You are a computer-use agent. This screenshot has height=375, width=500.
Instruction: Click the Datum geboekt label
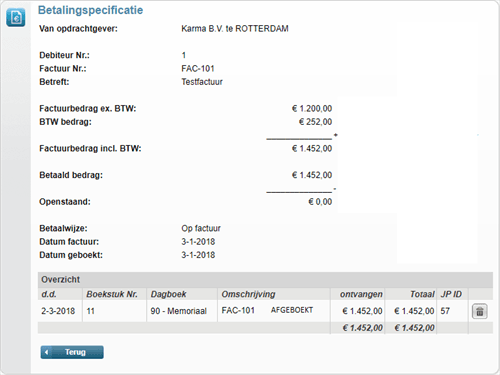click(x=71, y=255)
